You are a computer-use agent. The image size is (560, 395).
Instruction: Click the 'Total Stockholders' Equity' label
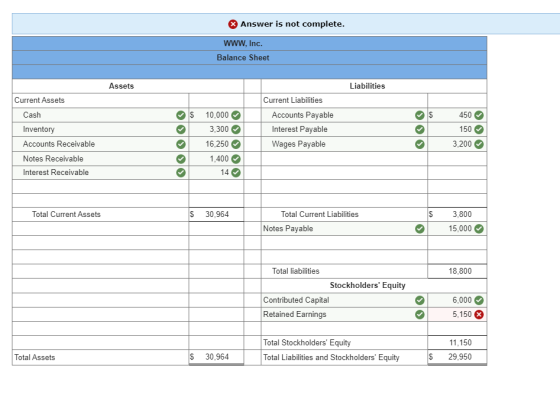[x=307, y=343]
